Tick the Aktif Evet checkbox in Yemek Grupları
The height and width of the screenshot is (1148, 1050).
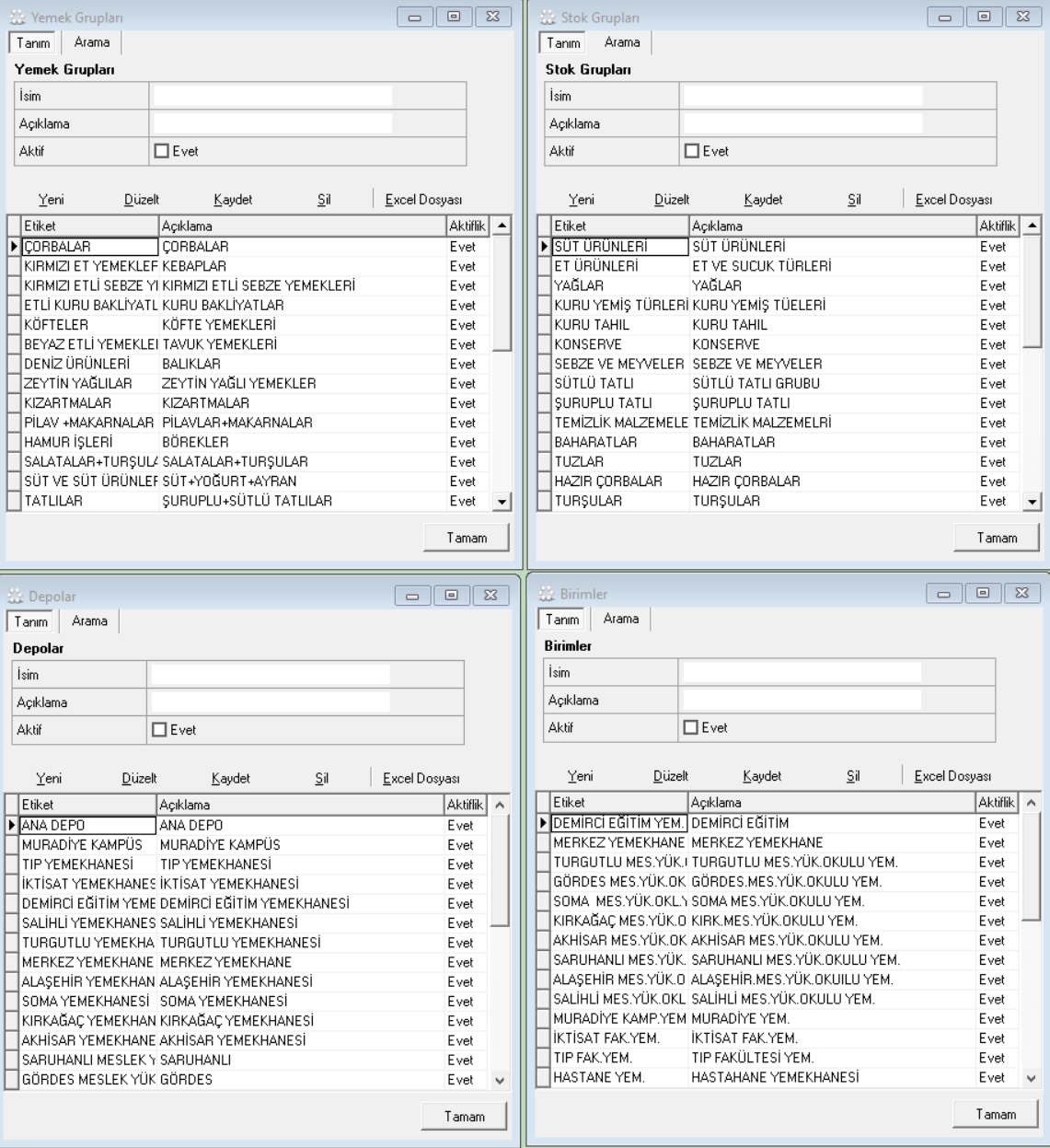tap(161, 151)
